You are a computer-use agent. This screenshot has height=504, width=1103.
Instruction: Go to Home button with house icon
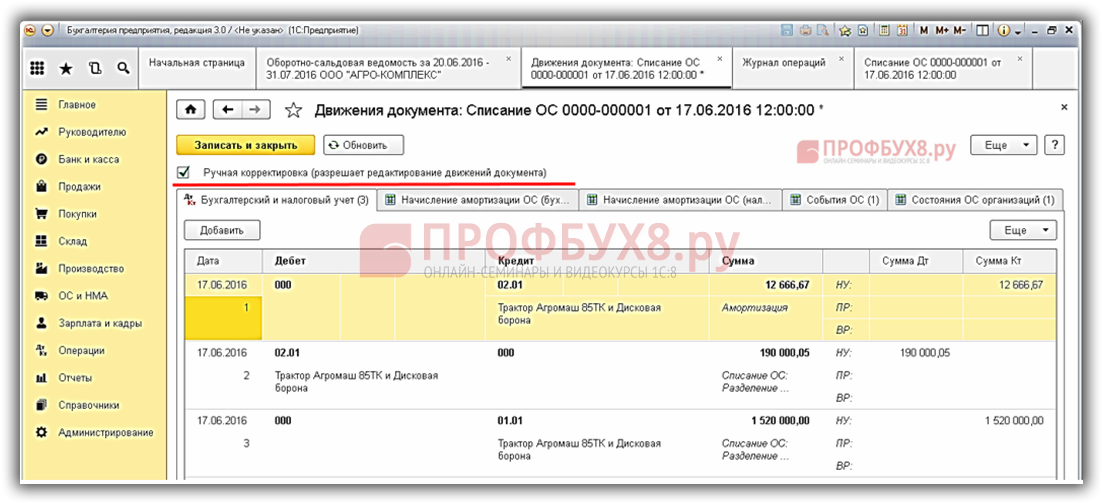190,109
